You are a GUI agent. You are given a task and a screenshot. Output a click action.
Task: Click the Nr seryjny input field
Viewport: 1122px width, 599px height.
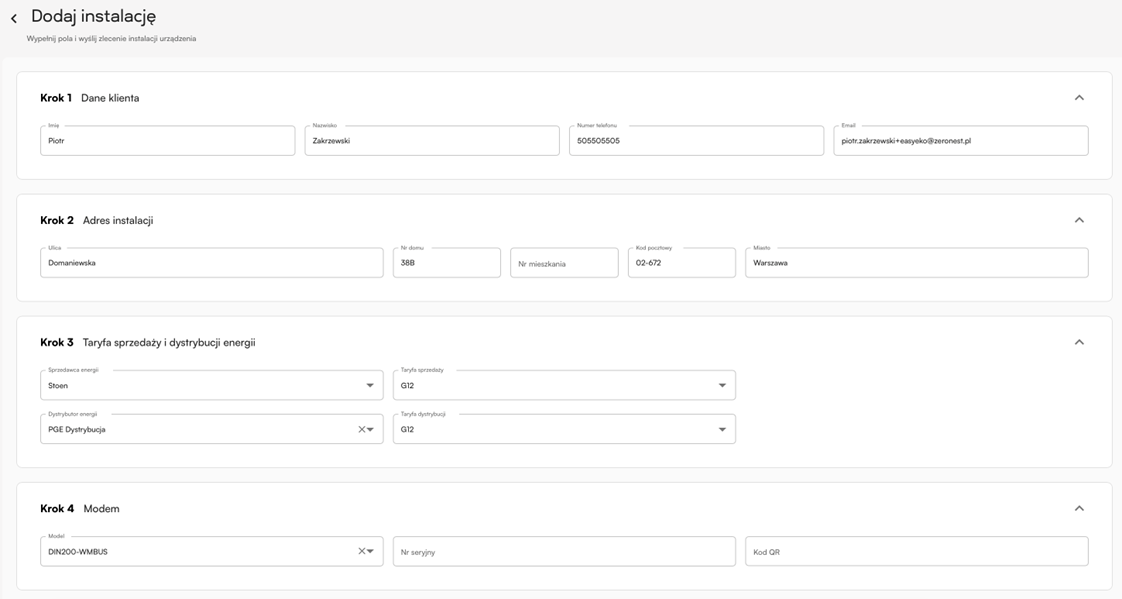point(564,551)
